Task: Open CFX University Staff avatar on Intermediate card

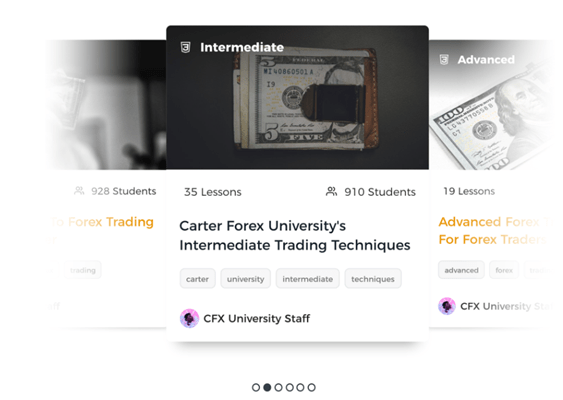Action: click(189, 318)
